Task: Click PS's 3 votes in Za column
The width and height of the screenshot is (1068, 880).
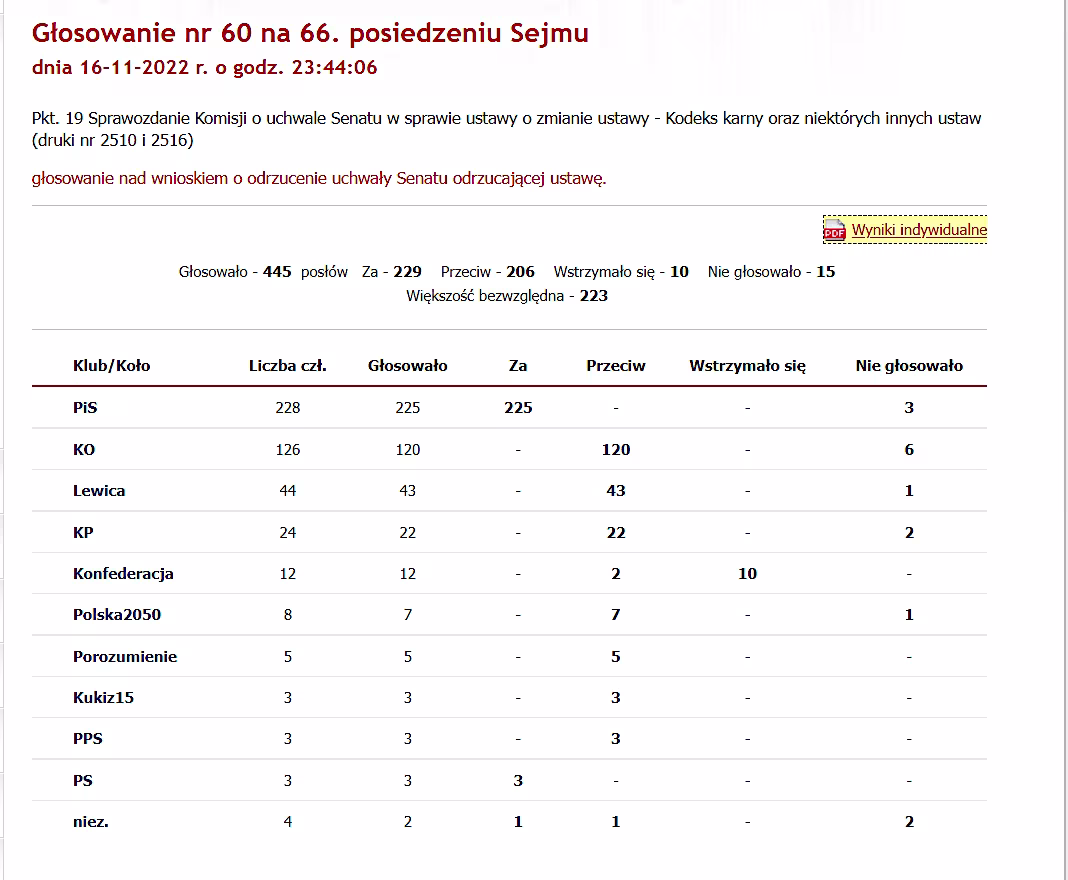Action: click(518, 781)
